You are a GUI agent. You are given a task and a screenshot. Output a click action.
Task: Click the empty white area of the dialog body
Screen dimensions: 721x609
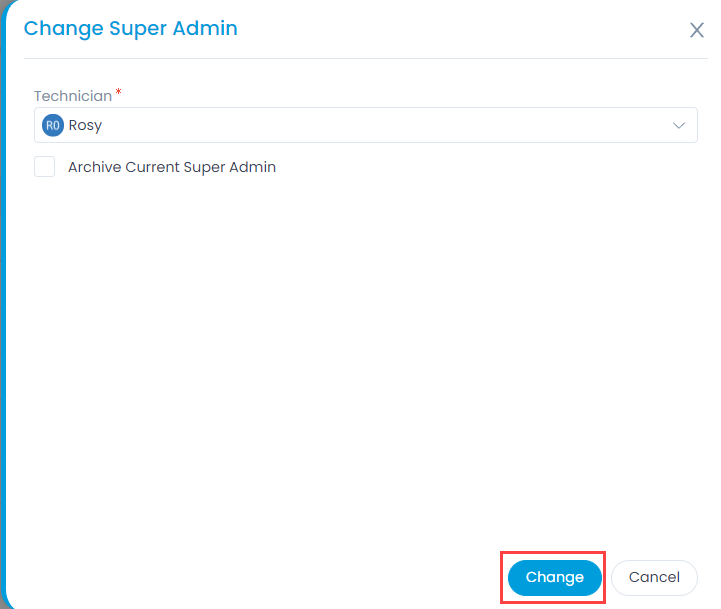click(x=359, y=359)
